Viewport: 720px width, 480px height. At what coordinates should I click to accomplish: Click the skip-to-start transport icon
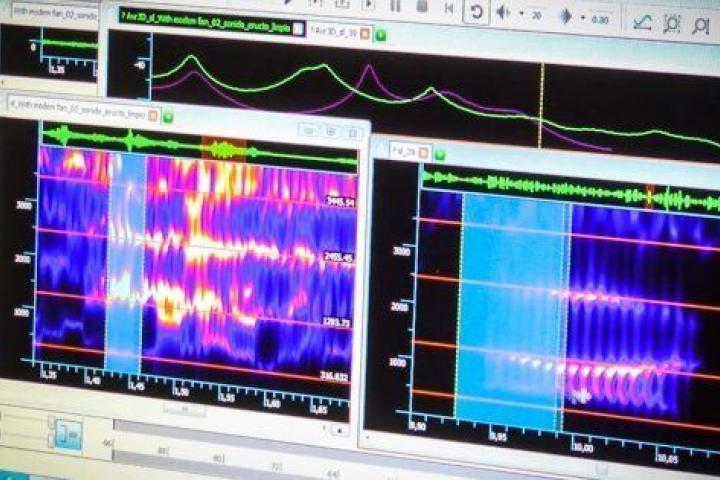pyautogui.click(x=449, y=10)
